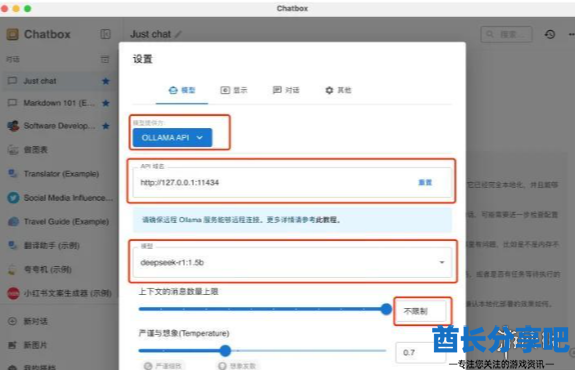Click the Temperature slider handle
This screenshot has width=575, height=370.
[225, 351]
